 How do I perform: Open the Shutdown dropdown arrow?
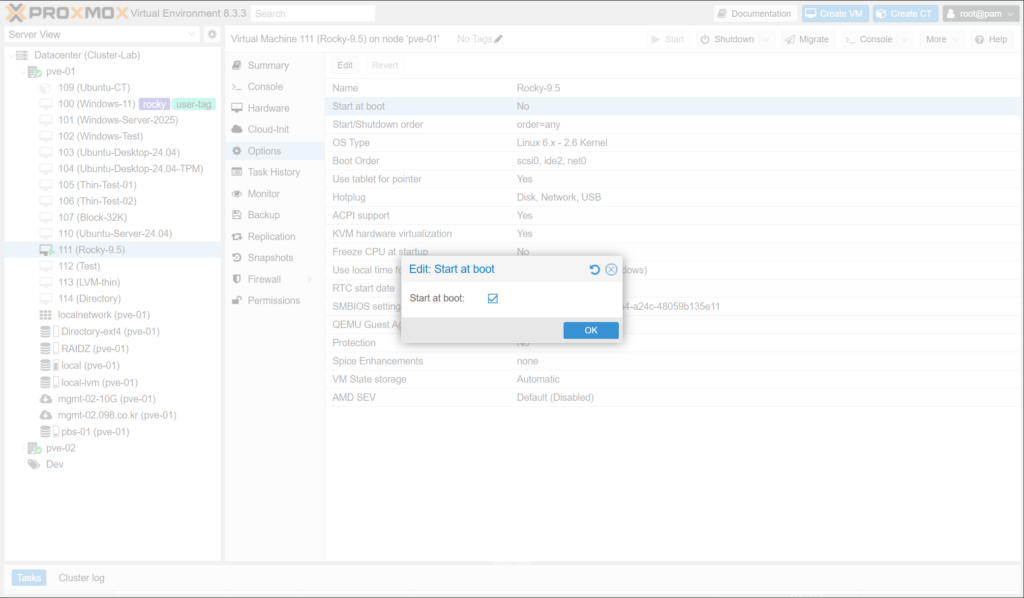[x=766, y=39]
